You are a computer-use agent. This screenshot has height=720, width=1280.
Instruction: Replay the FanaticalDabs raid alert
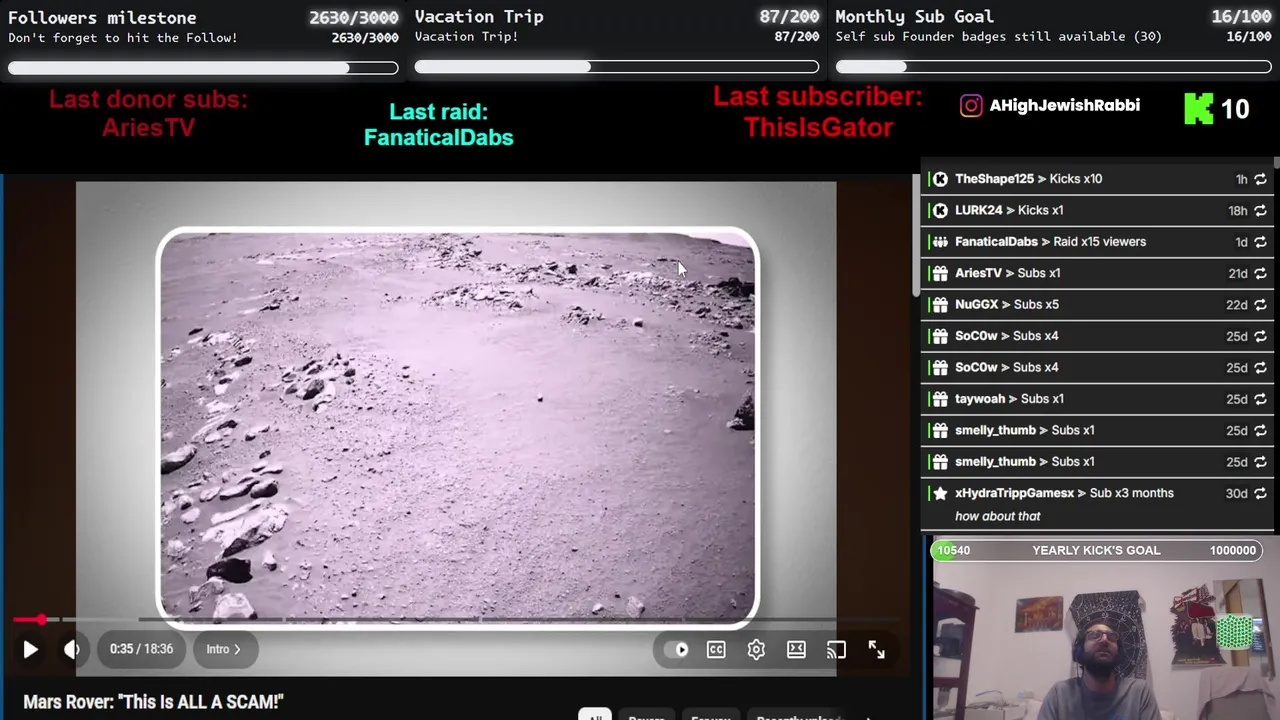pos(1260,242)
